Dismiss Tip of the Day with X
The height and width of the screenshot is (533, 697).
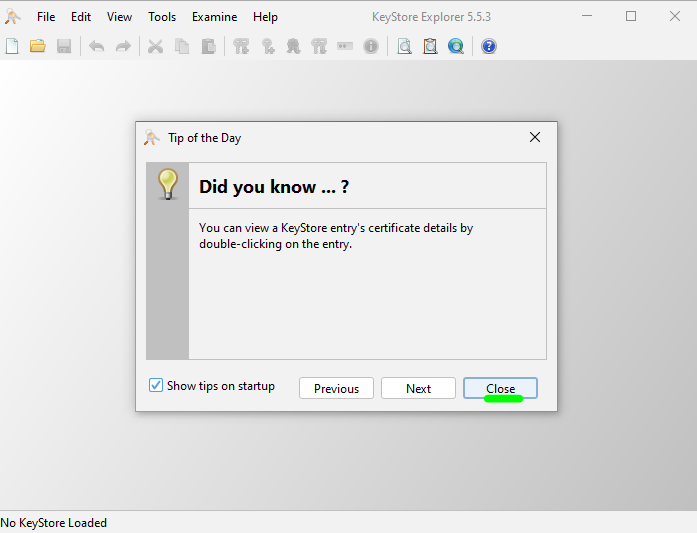[535, 137]
